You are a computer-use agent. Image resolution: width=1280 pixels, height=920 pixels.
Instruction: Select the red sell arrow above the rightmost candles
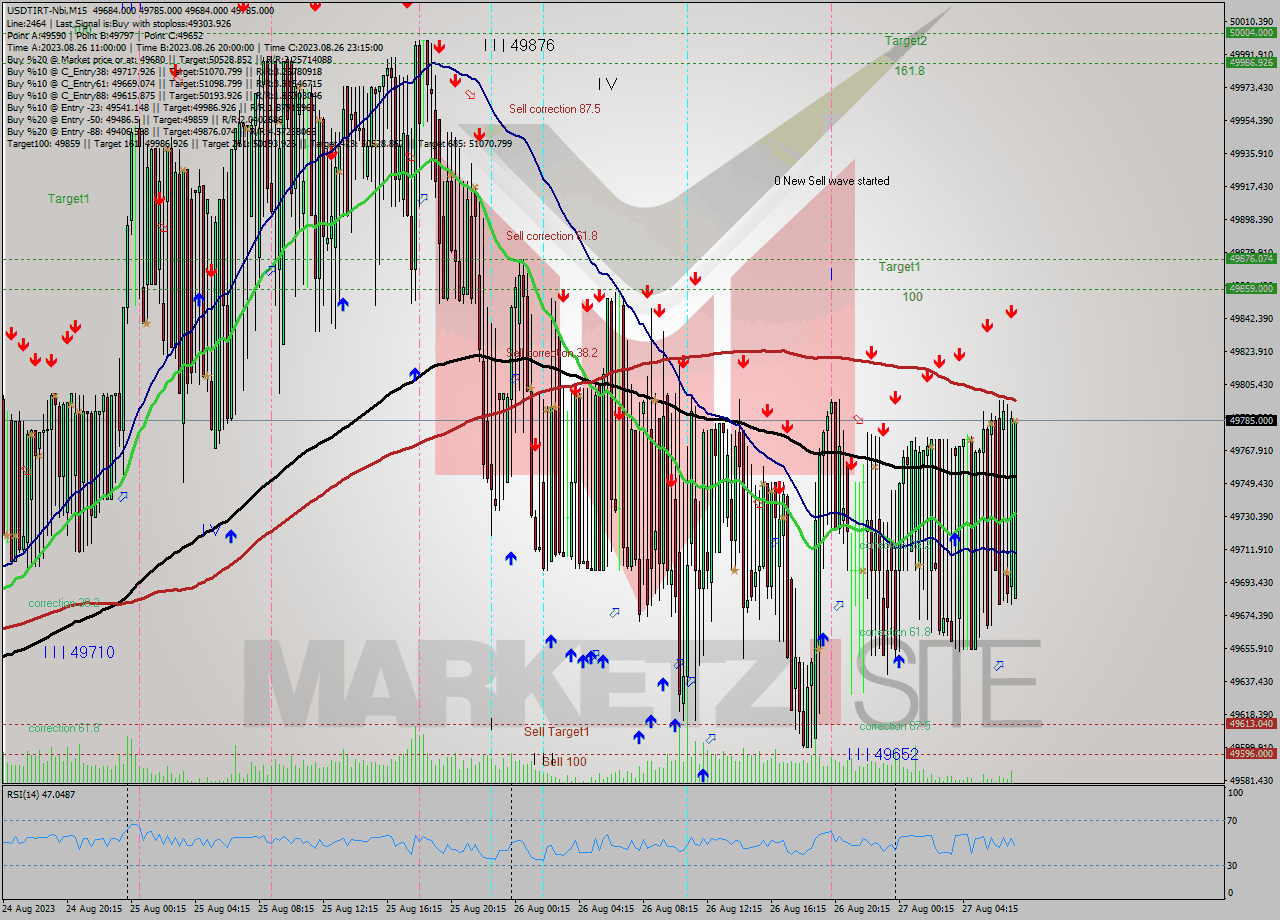pyautogui.click(x=1010, y=312)
